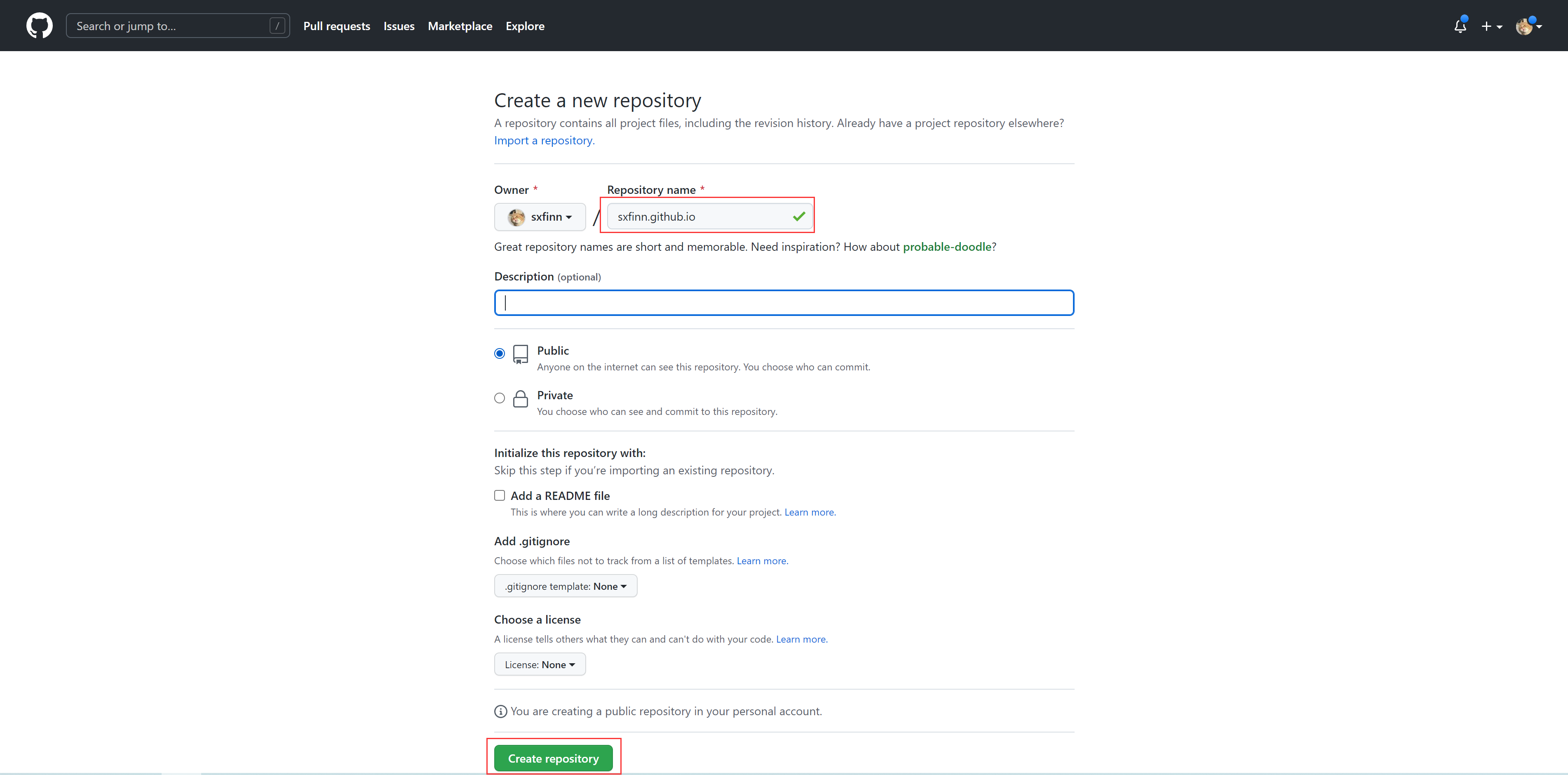Viewport: 1568px width, 775px height.
Task: Enable the Add a README file checkbox
Action: (x=500, y=495)
